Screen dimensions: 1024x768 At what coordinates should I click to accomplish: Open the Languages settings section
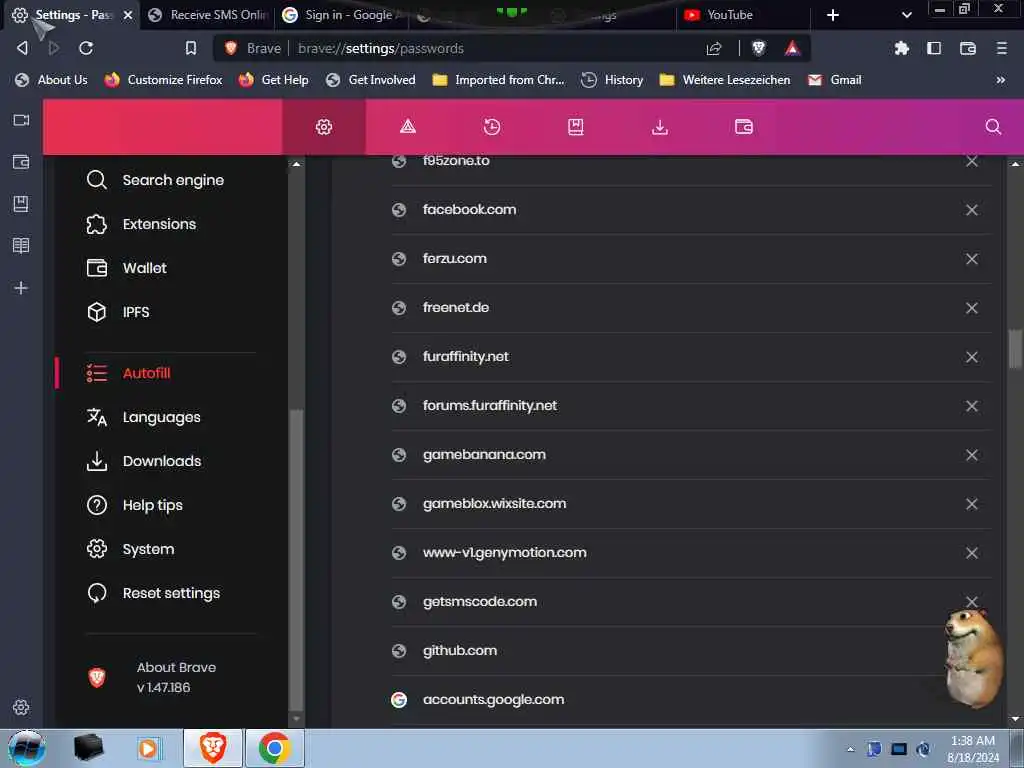pos(144,417)
